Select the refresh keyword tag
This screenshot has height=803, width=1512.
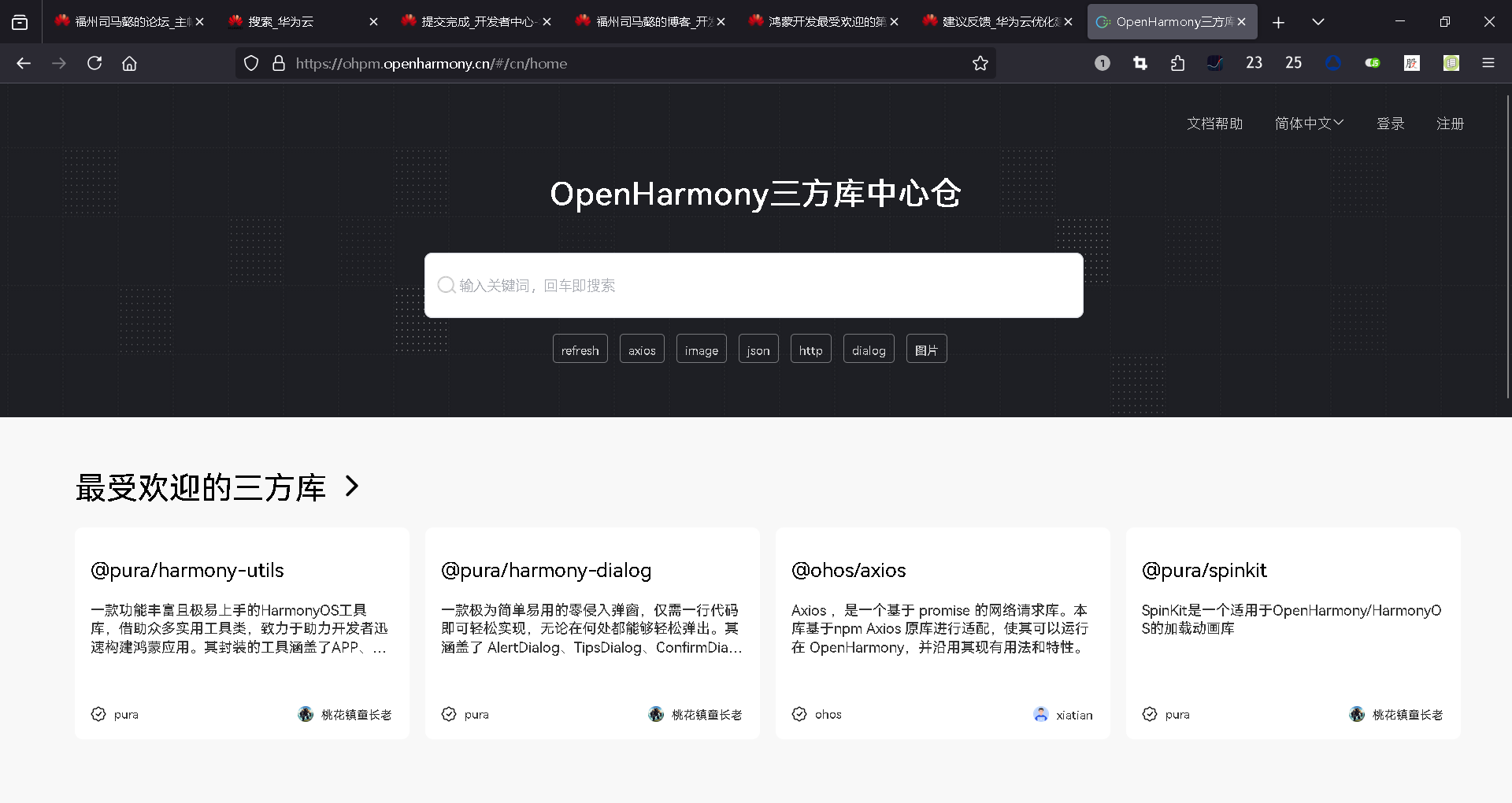[x=580, y=350]
